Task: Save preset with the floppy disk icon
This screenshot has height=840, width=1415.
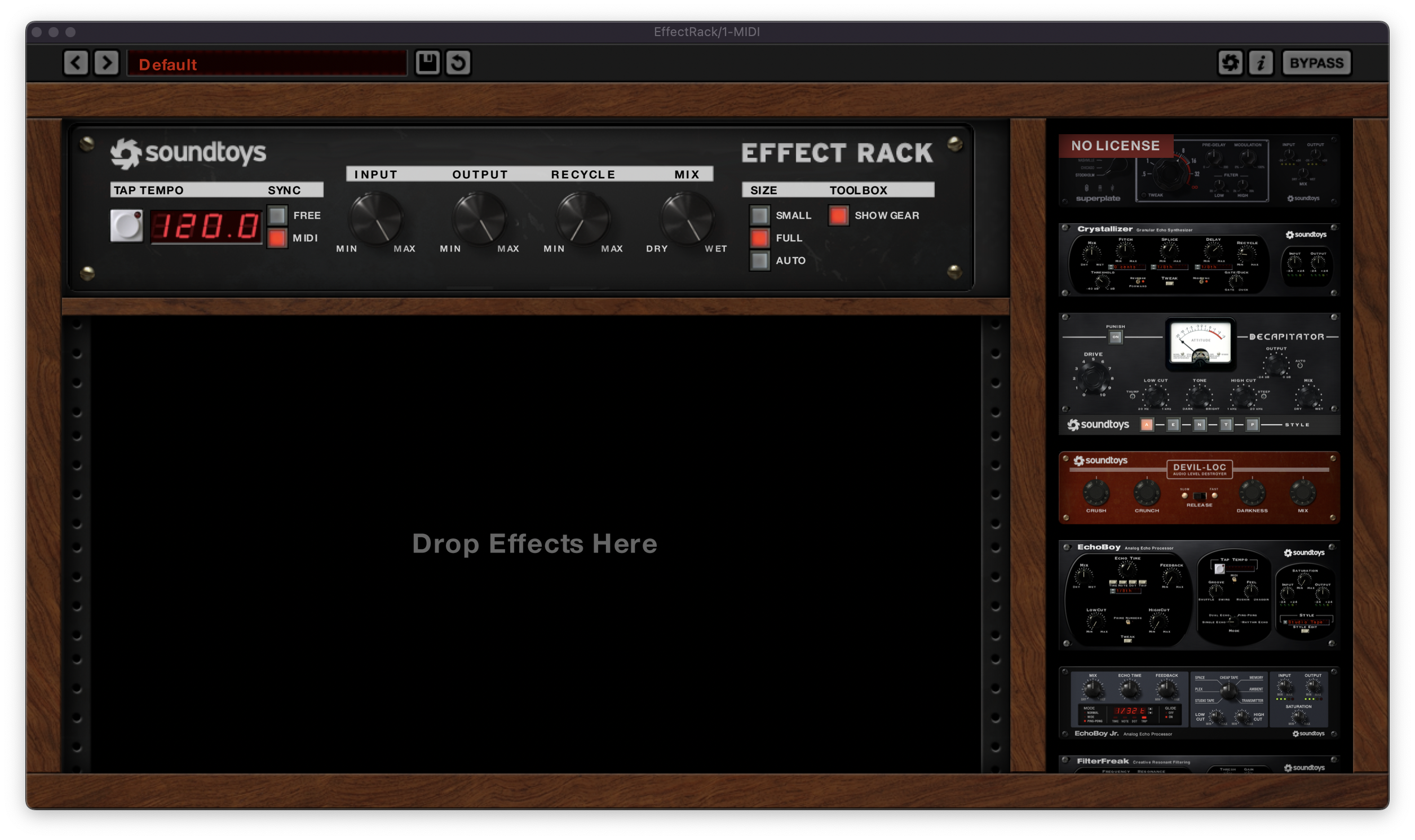Action: (x=427, y=63)
